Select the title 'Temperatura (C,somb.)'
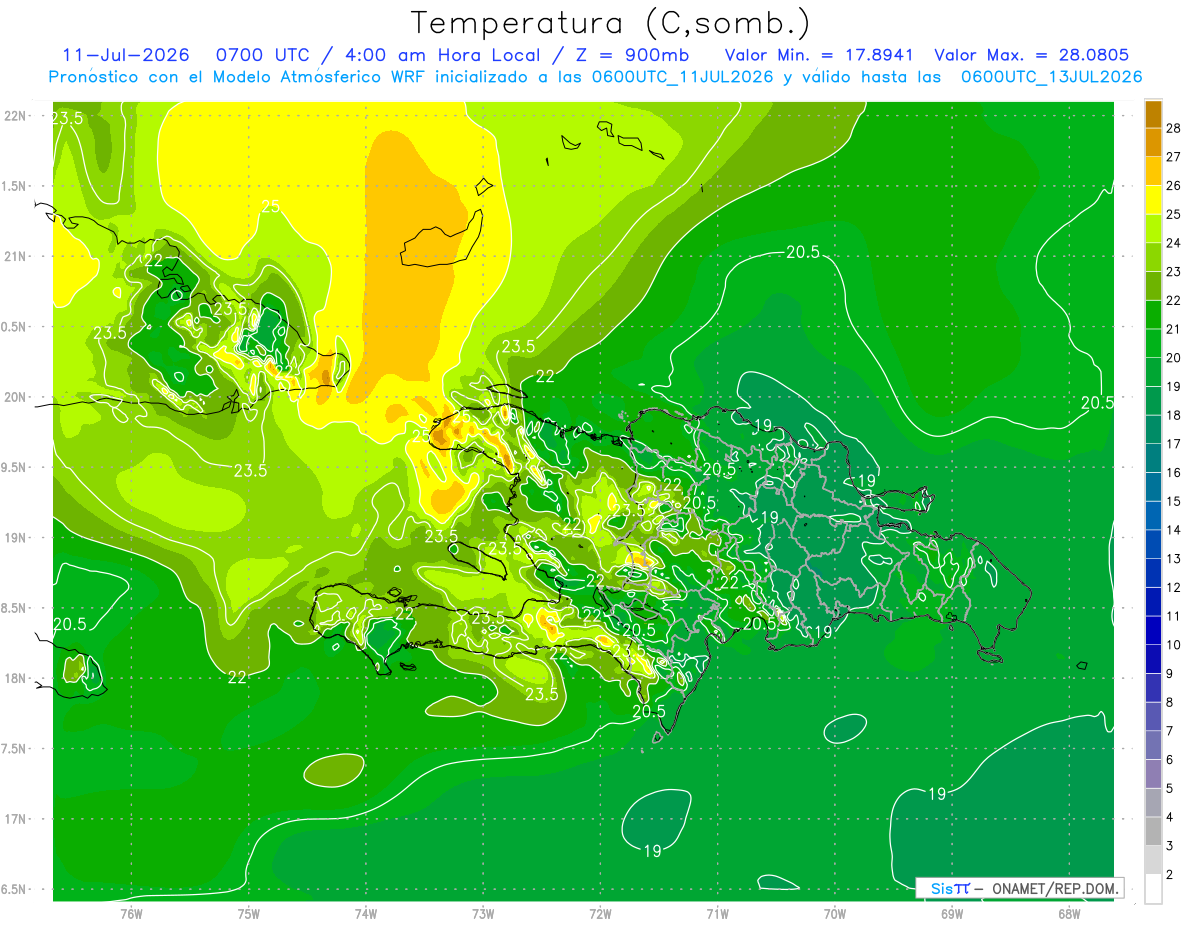 611,23
